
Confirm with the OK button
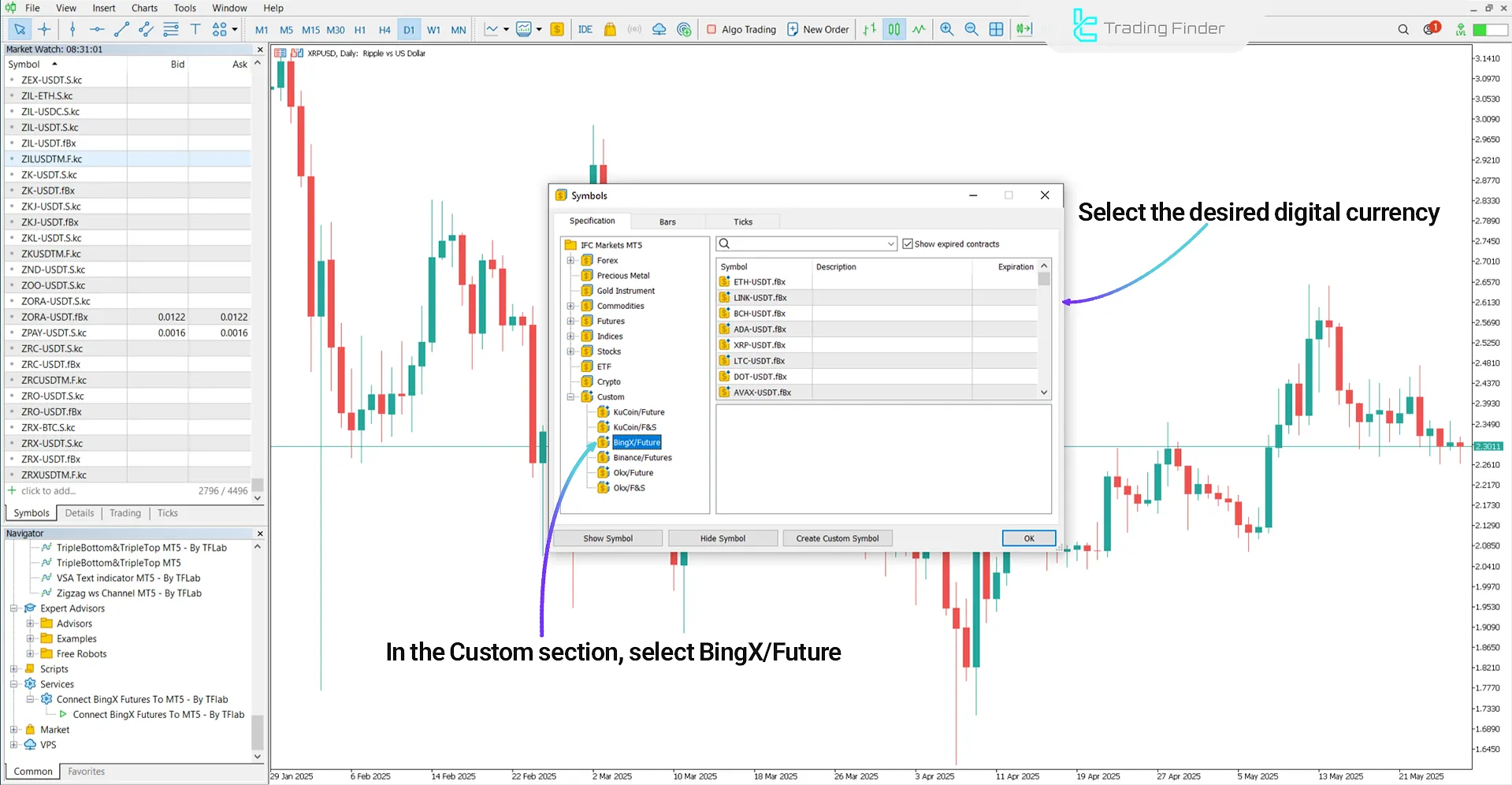pyautogui.click(x=1028, y=538)
